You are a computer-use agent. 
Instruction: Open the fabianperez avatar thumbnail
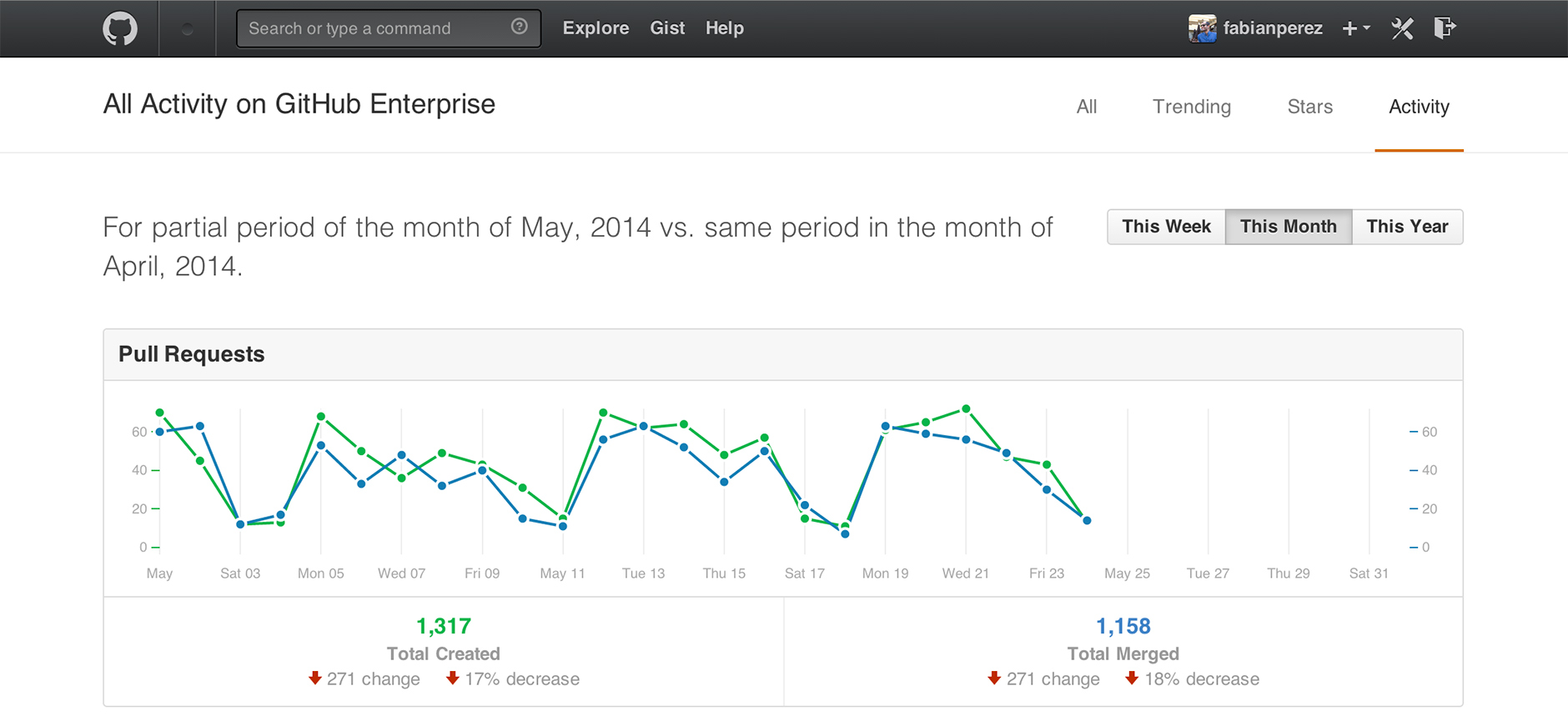[x=1202, y=28]
